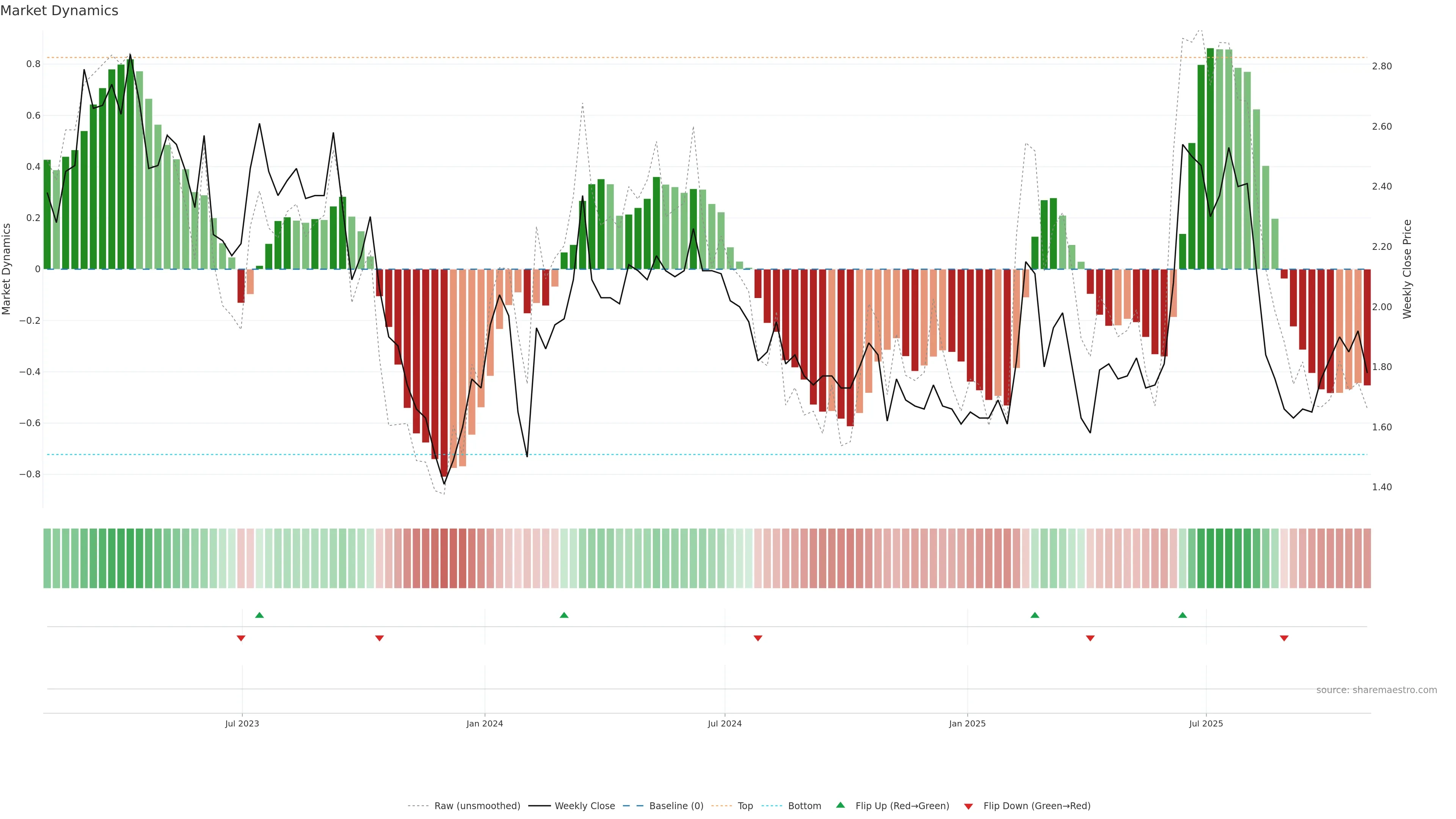
Task: Click the source: sharemaestro.com text
Action: coord(1376,690)
